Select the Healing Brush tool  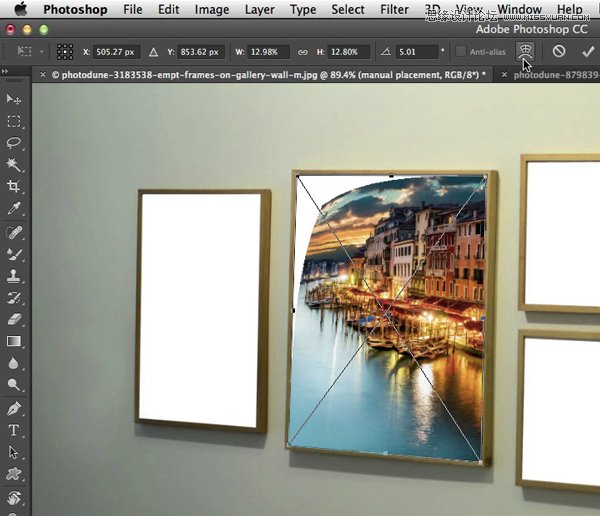(x=14, y=233)
